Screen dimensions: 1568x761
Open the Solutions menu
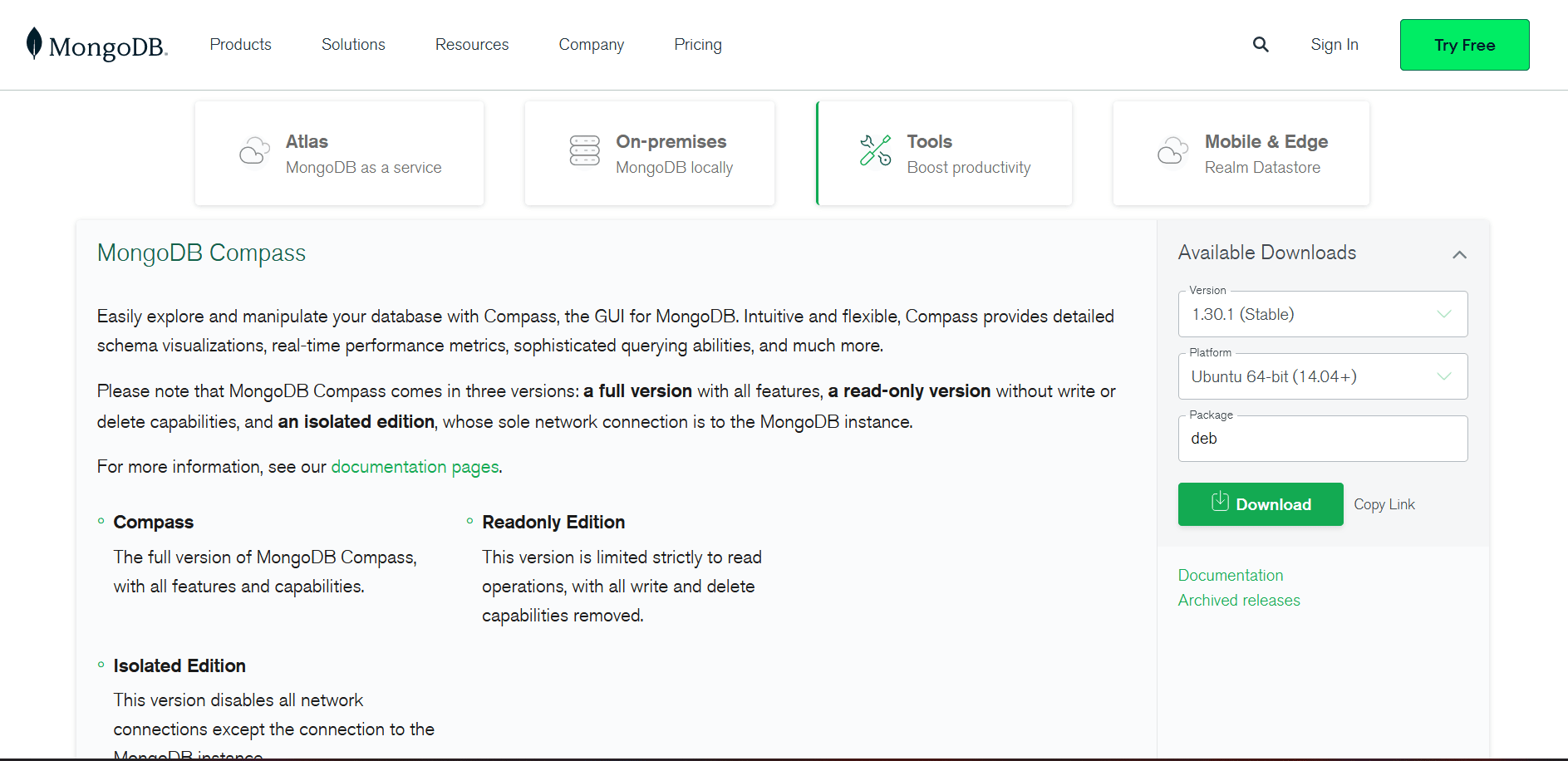pyautogui.click(x=353, y=45)
